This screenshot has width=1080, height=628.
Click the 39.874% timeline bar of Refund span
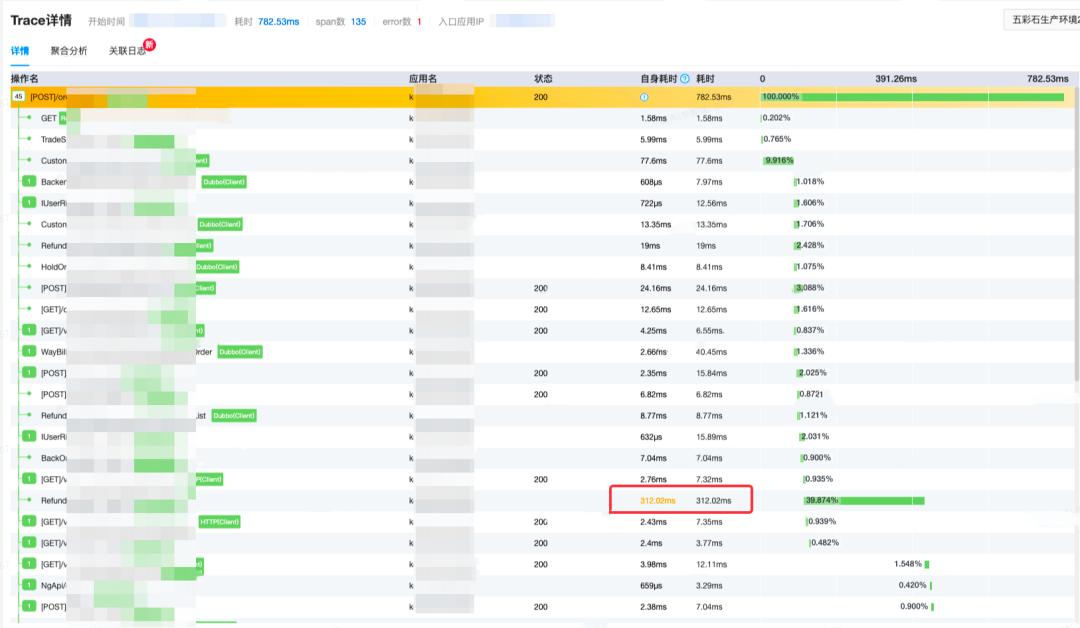tap(864, 501)
